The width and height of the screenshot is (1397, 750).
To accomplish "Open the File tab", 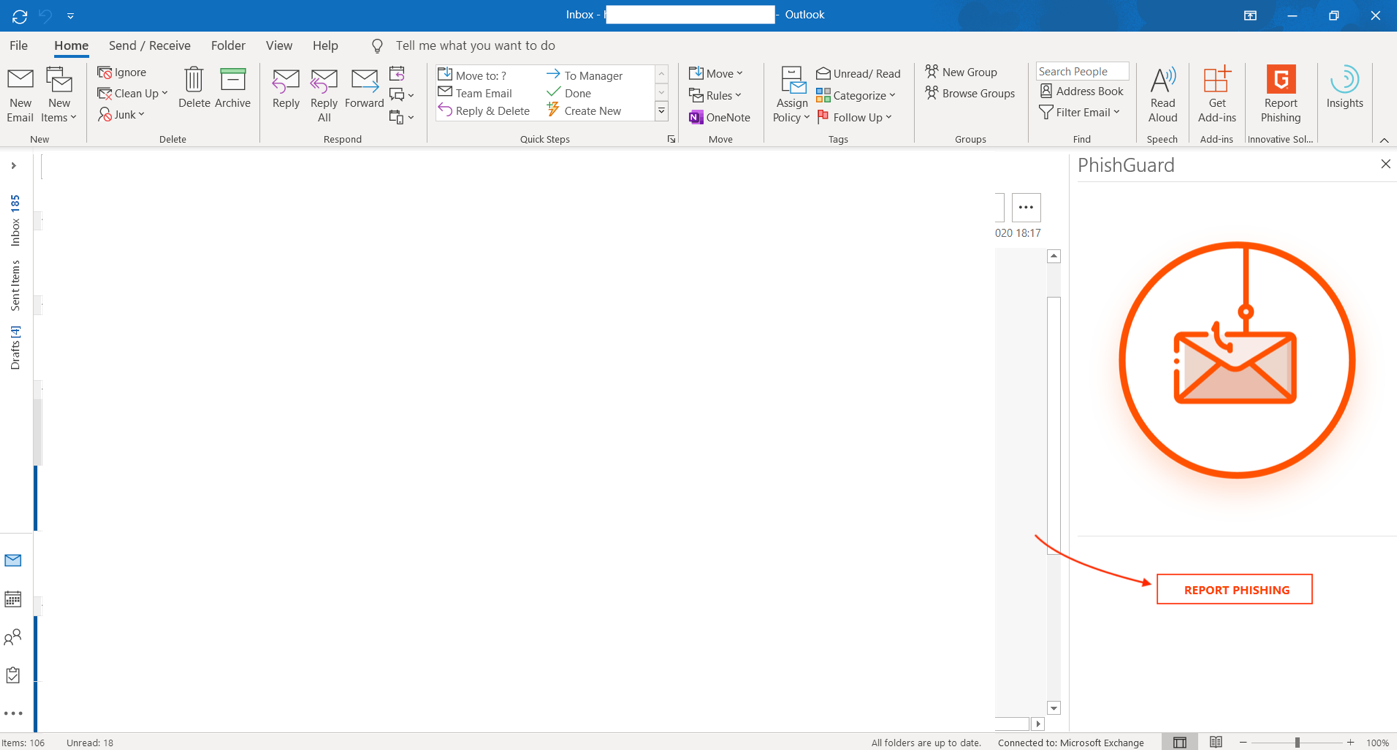I will [x=19, y=46].
